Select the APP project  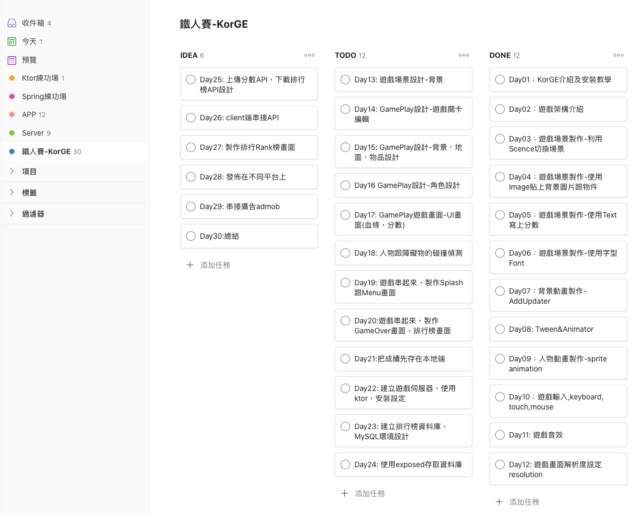75,115
